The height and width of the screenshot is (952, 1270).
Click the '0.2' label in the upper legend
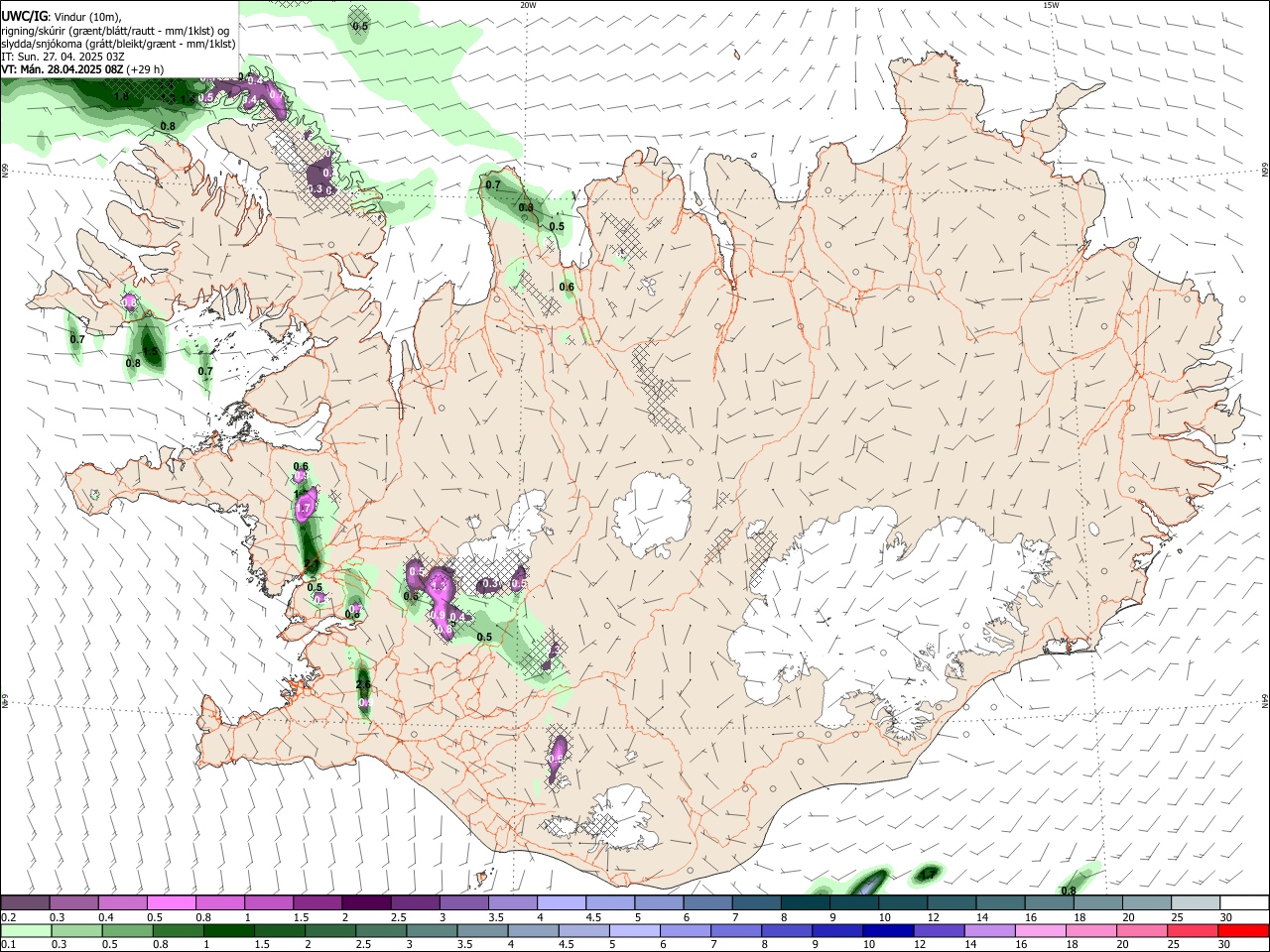pos(9,917)
